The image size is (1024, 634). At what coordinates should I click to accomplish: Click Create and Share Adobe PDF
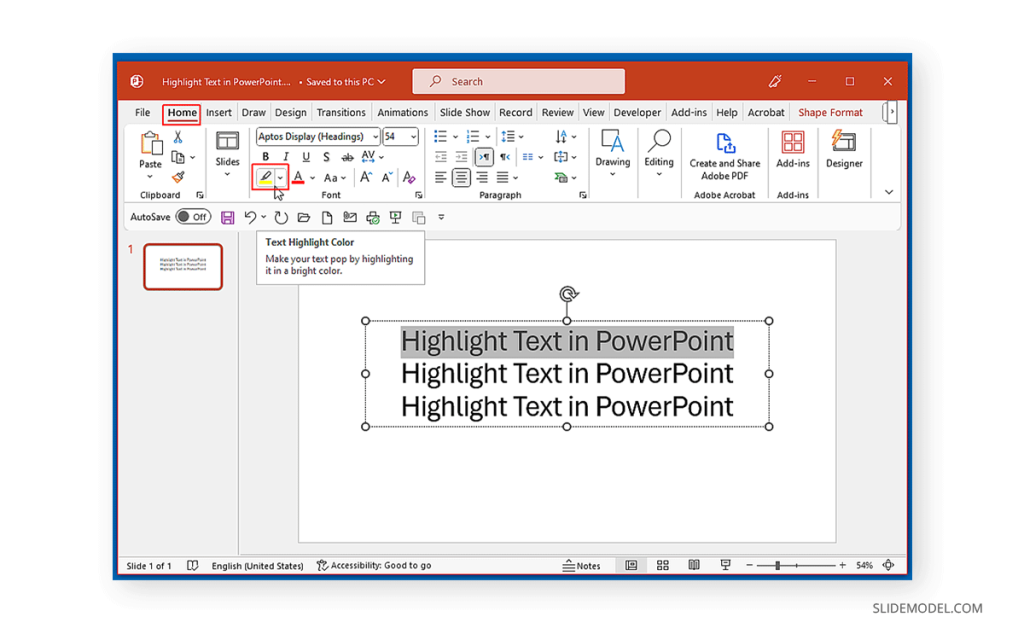(x=724, y=158)
